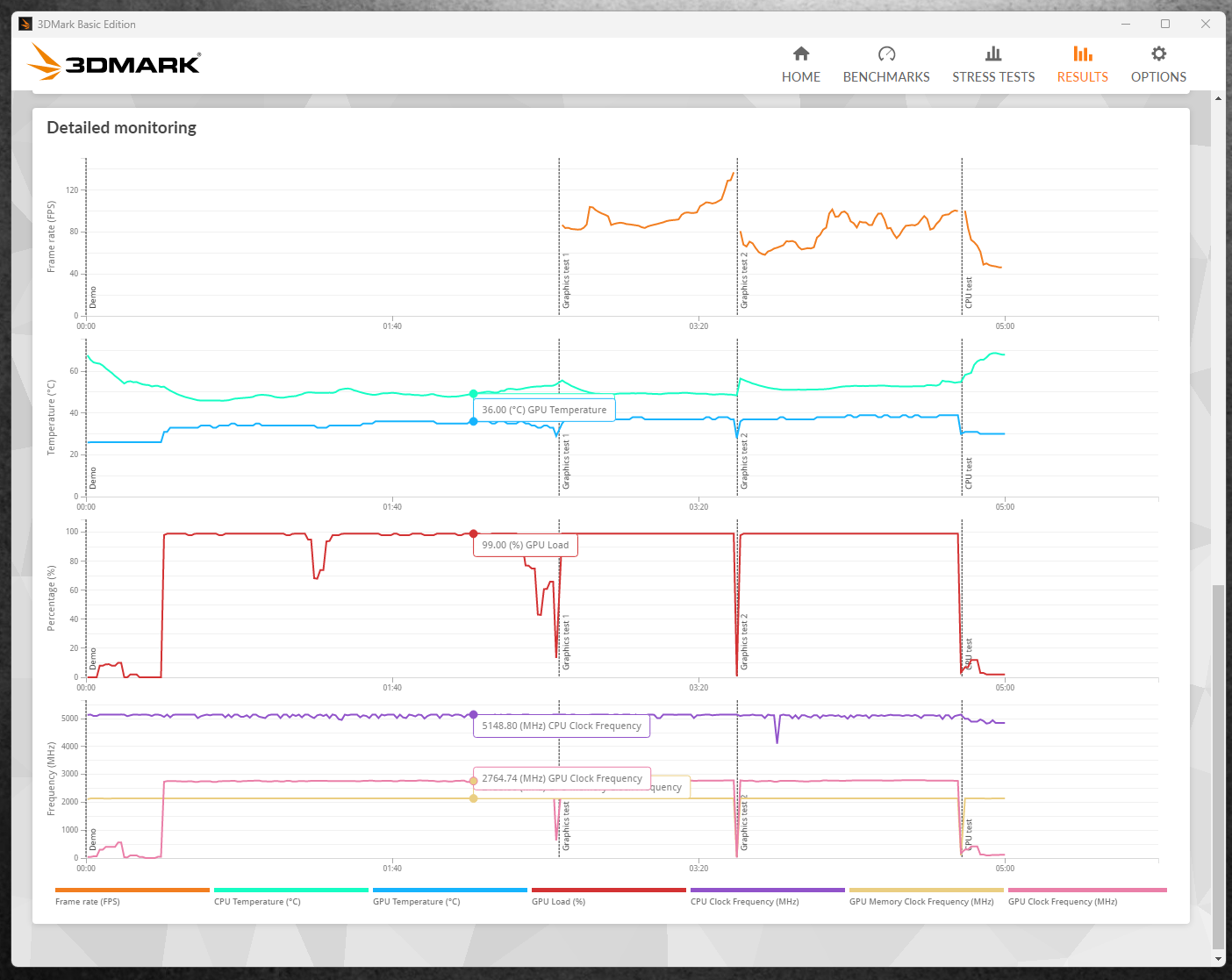Click the Stress Tests bar chart icon

click(993, 54)
